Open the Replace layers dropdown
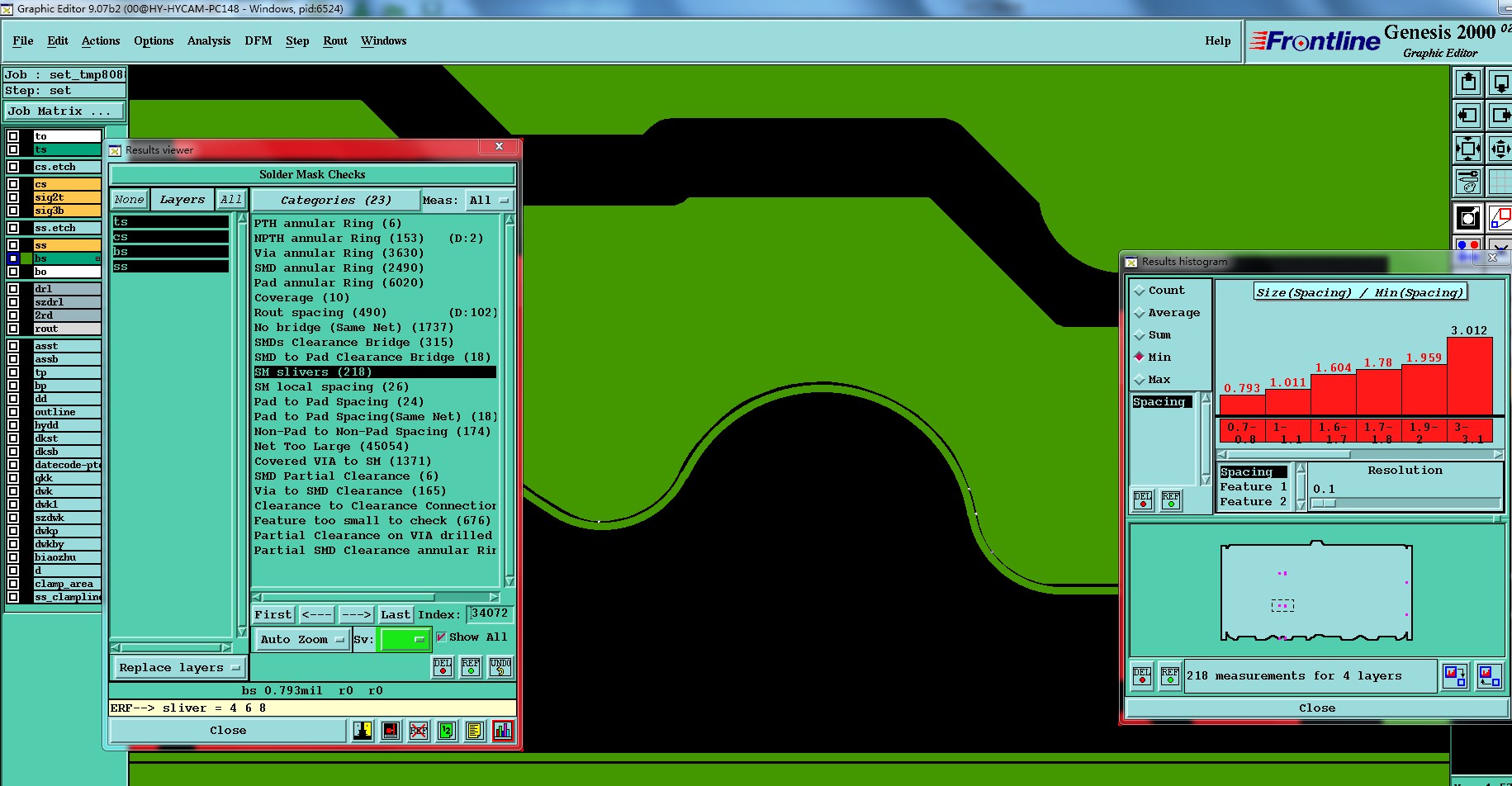Viewport: 1512px width, 786px height. point(178,667)
